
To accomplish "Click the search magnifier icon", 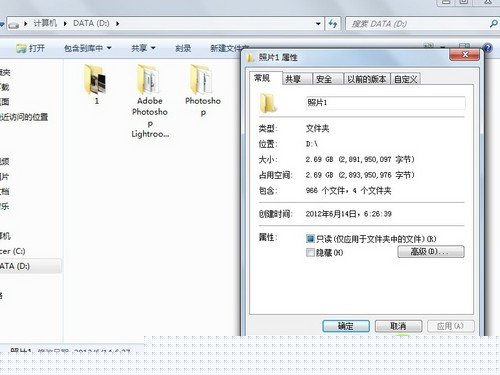I will pyautogui.click(x=493, y=24).
